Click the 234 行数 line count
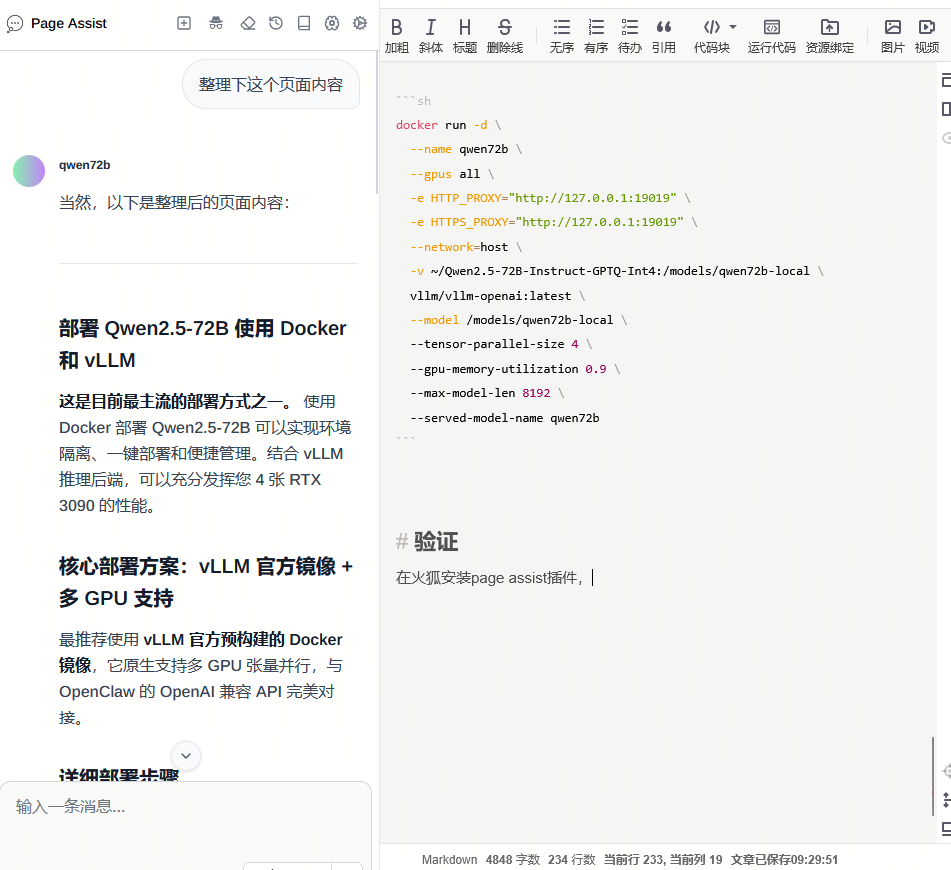This screenshot has height=870, width=951. [x=572, y=860]
